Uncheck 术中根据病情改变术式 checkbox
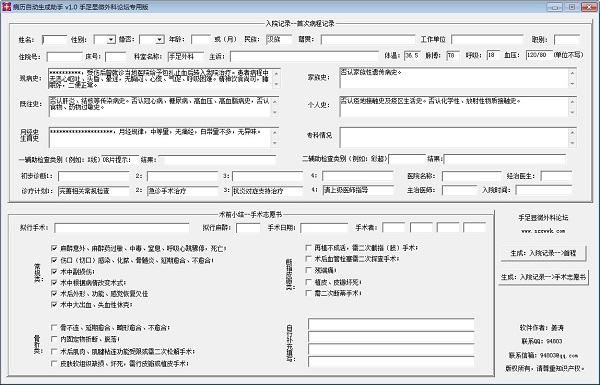 [54, 282]
